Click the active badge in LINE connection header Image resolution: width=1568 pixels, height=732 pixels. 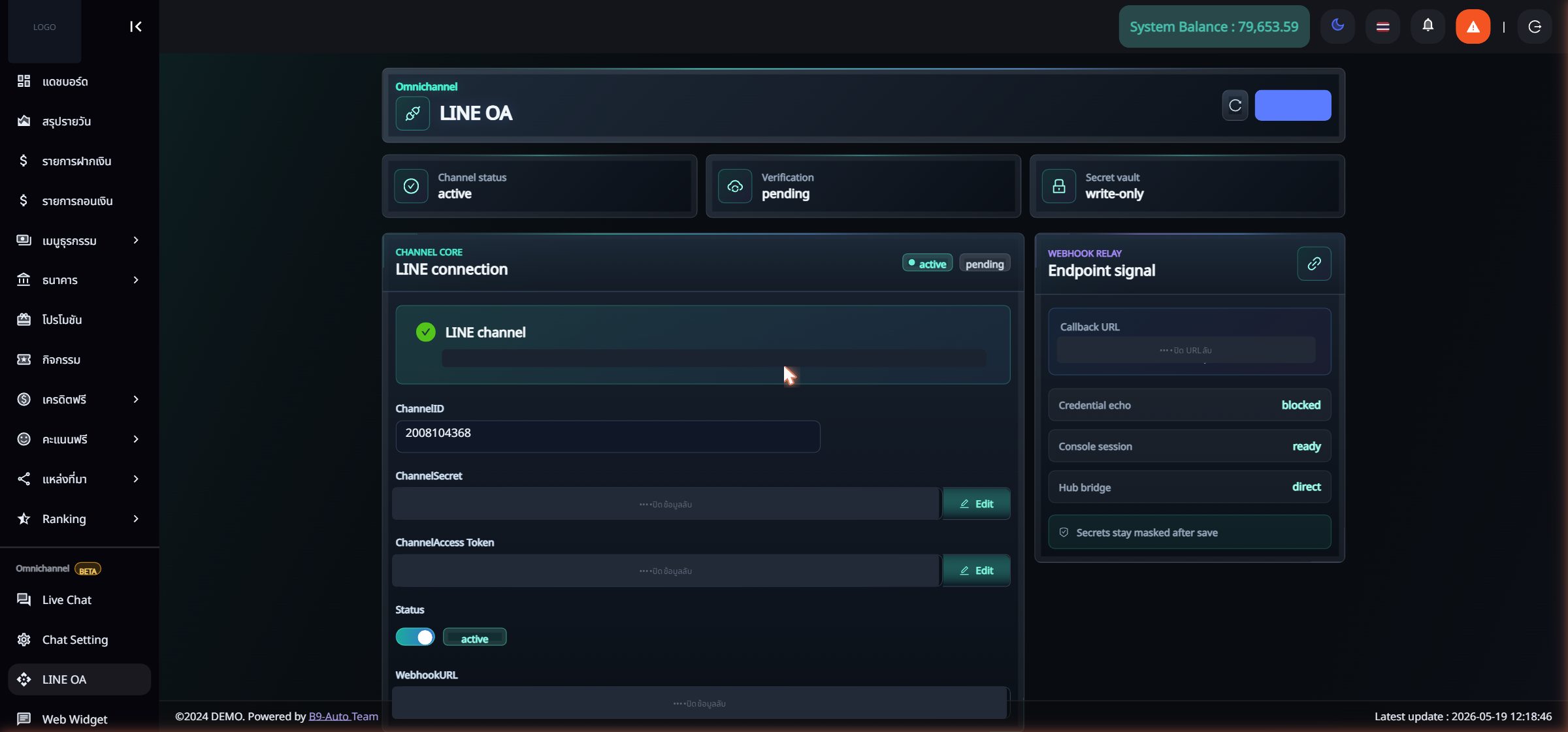[x=927, y=263]
